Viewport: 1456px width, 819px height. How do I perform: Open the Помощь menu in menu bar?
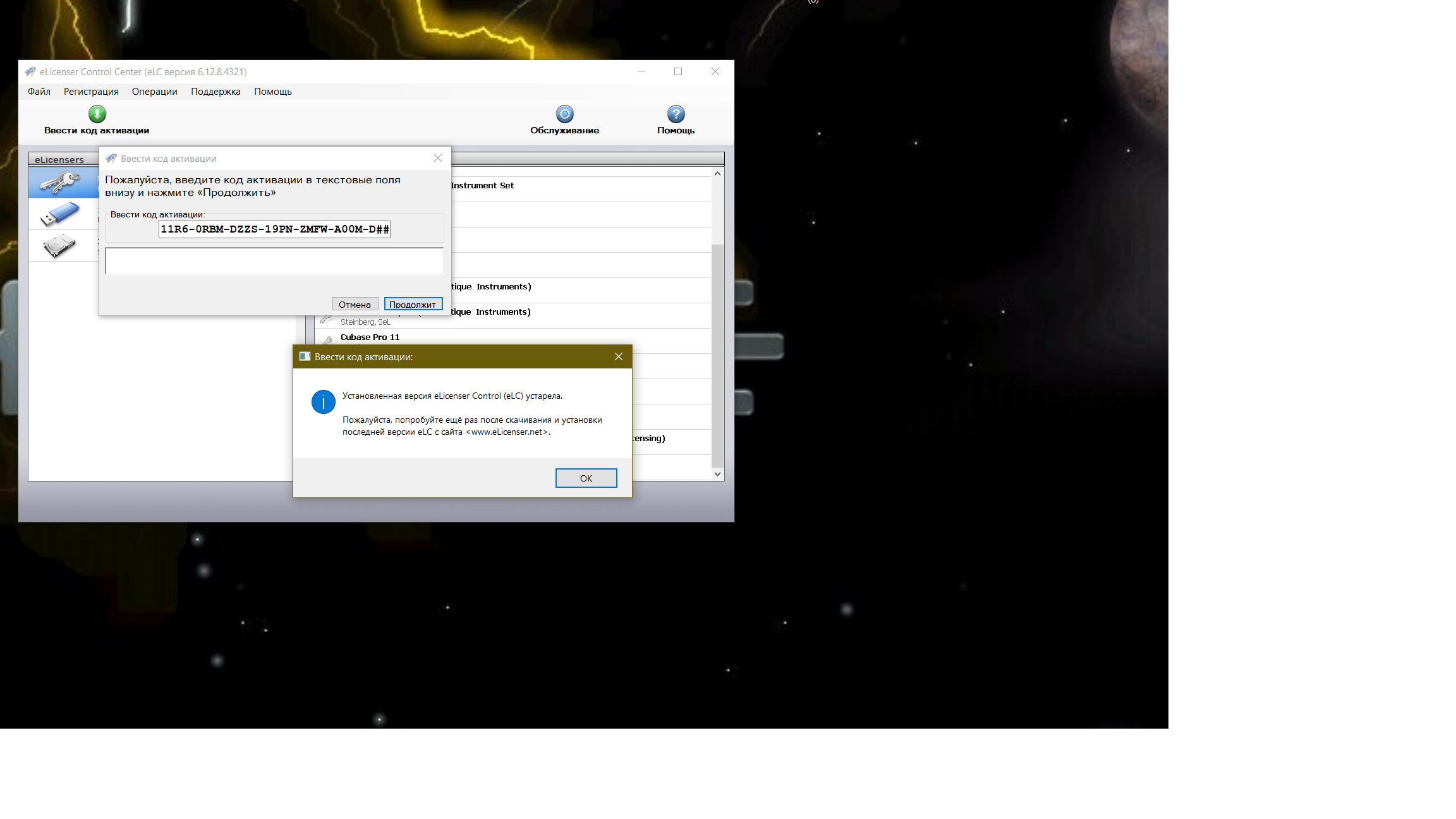272,92
